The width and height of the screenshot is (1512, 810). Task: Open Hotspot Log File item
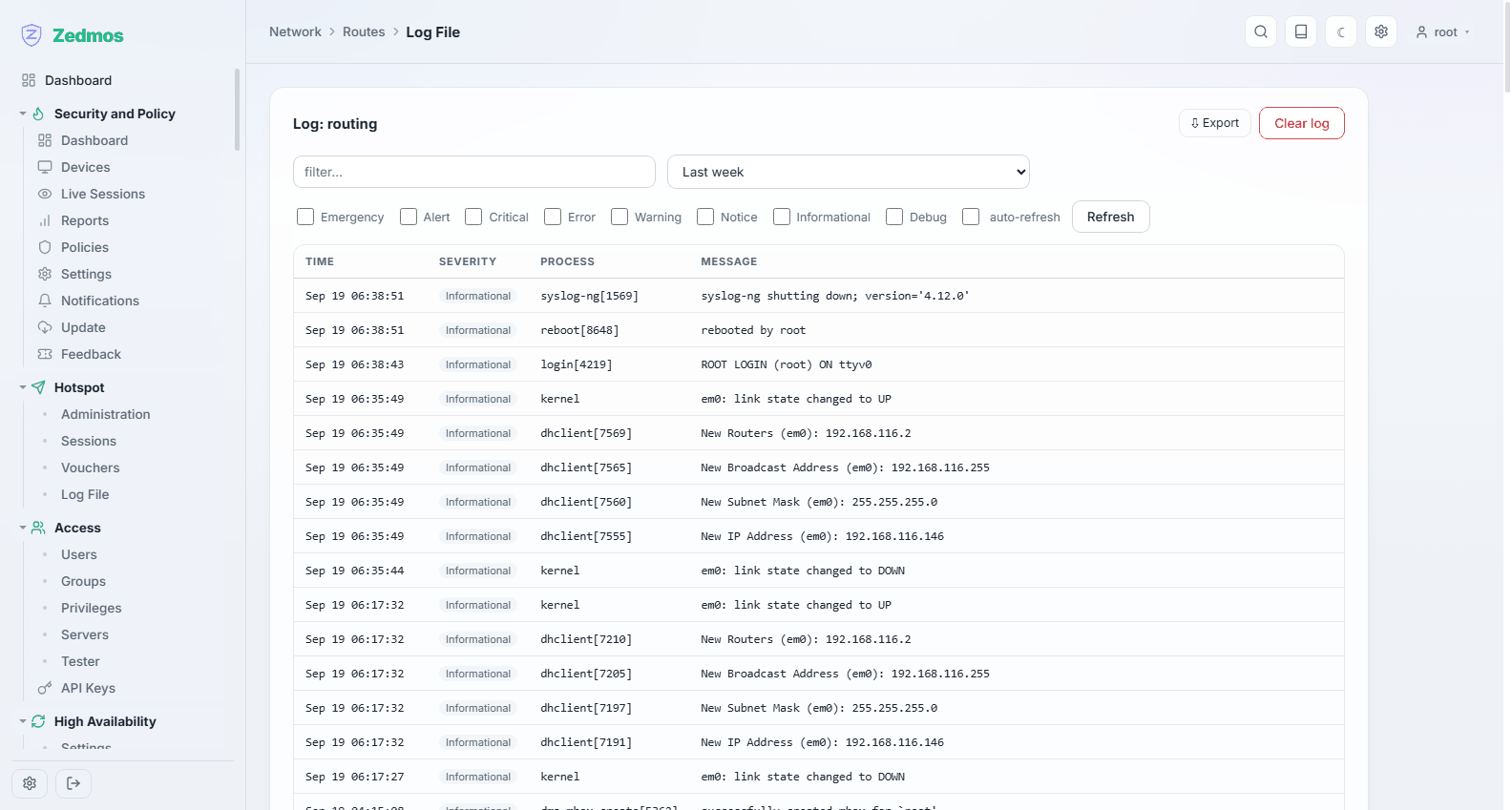(85, 494)
